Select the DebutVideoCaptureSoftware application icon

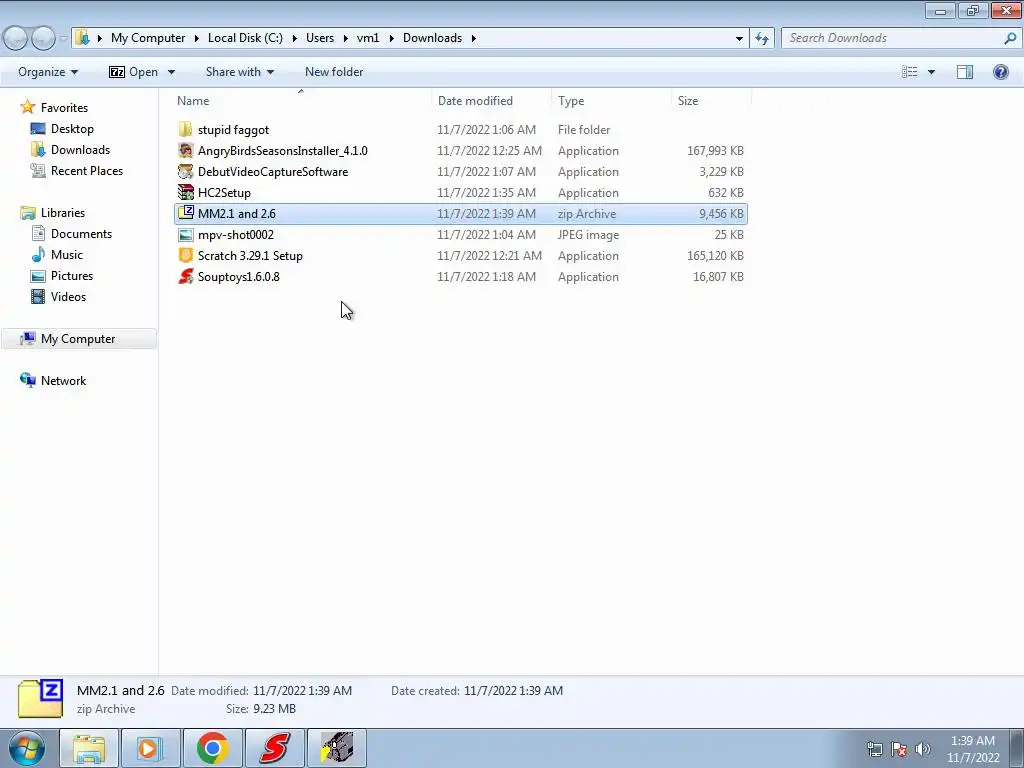click(186, 172)
